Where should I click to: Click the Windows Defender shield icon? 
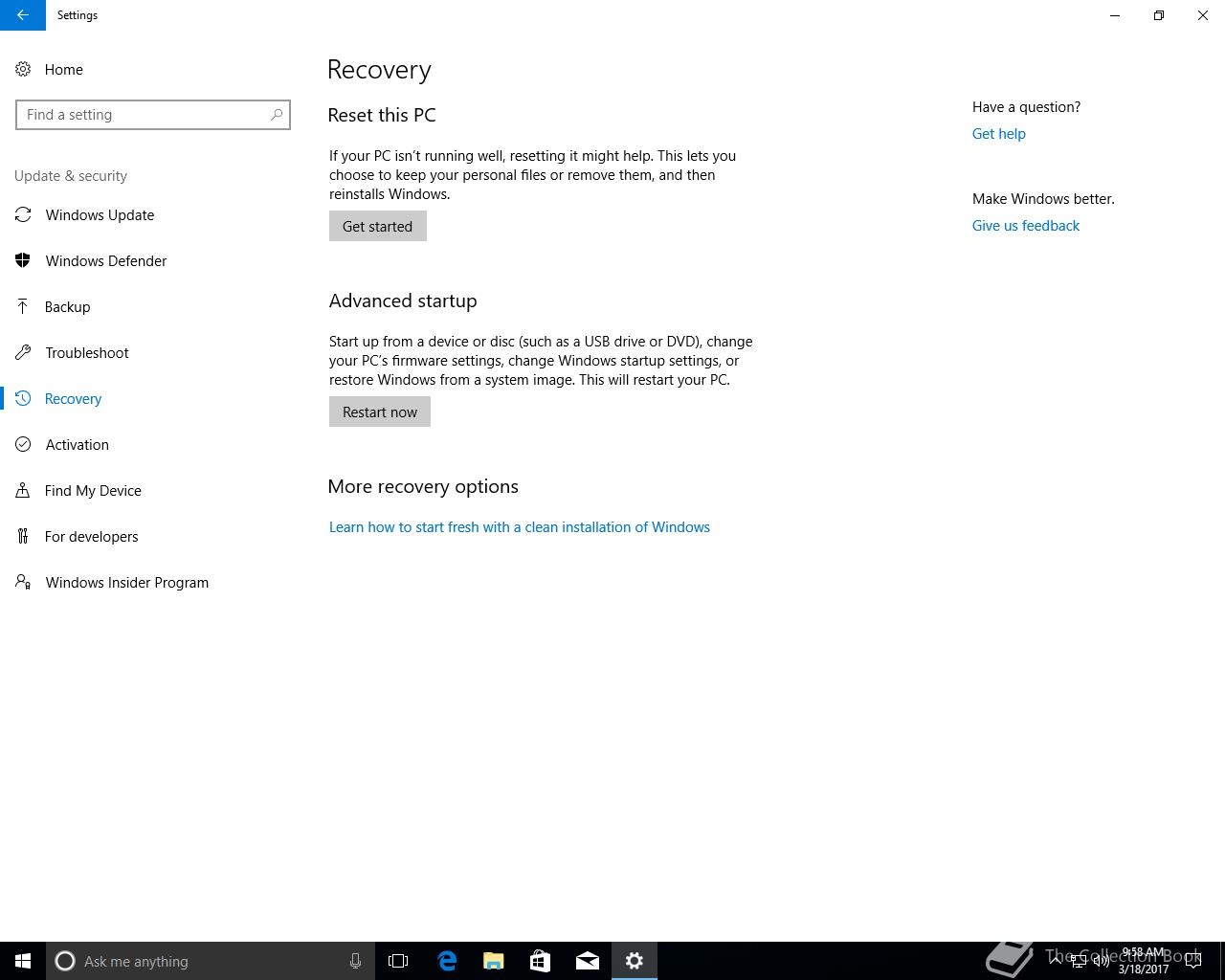[23, 260]
